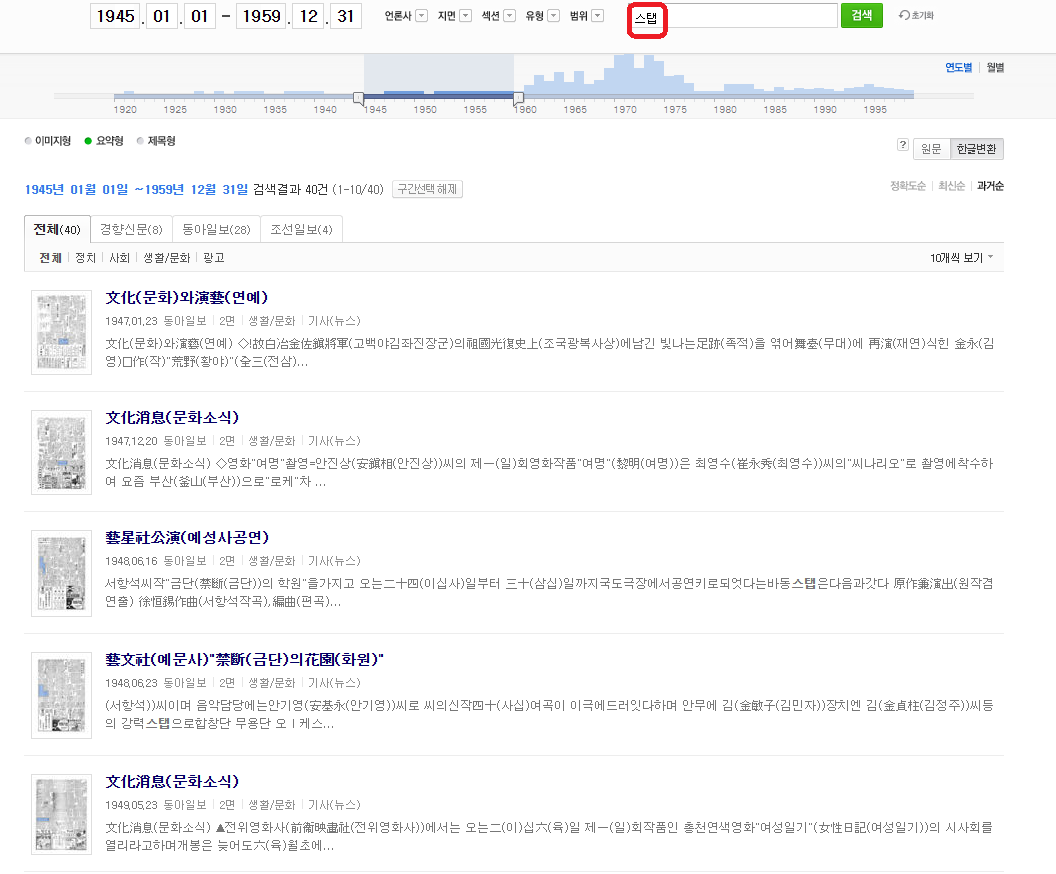1056x874 pixels.
Task: Select the 제목형 view radio button
Action: pos(140,141)
